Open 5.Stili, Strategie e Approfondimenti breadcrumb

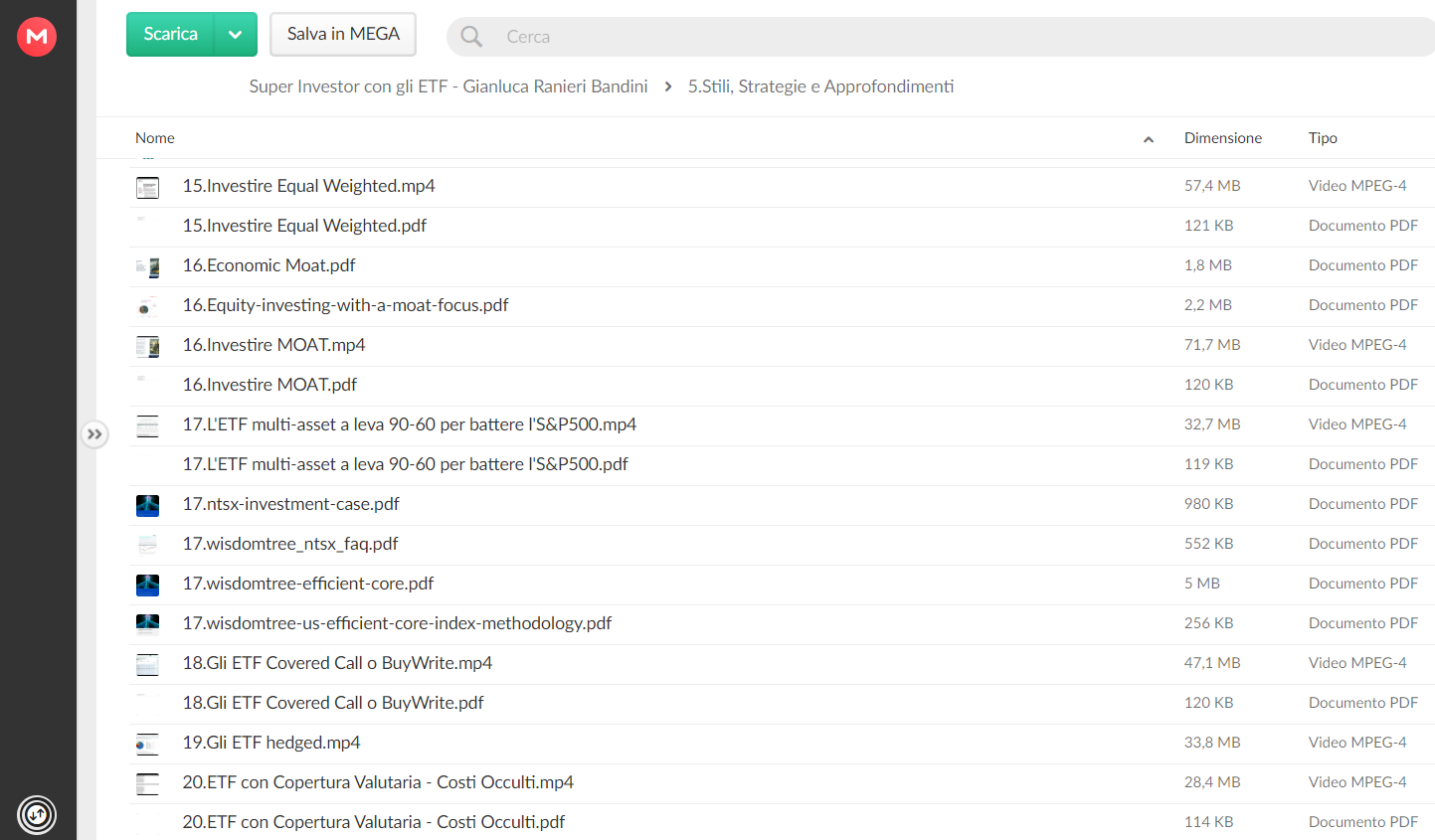point(820,86)
